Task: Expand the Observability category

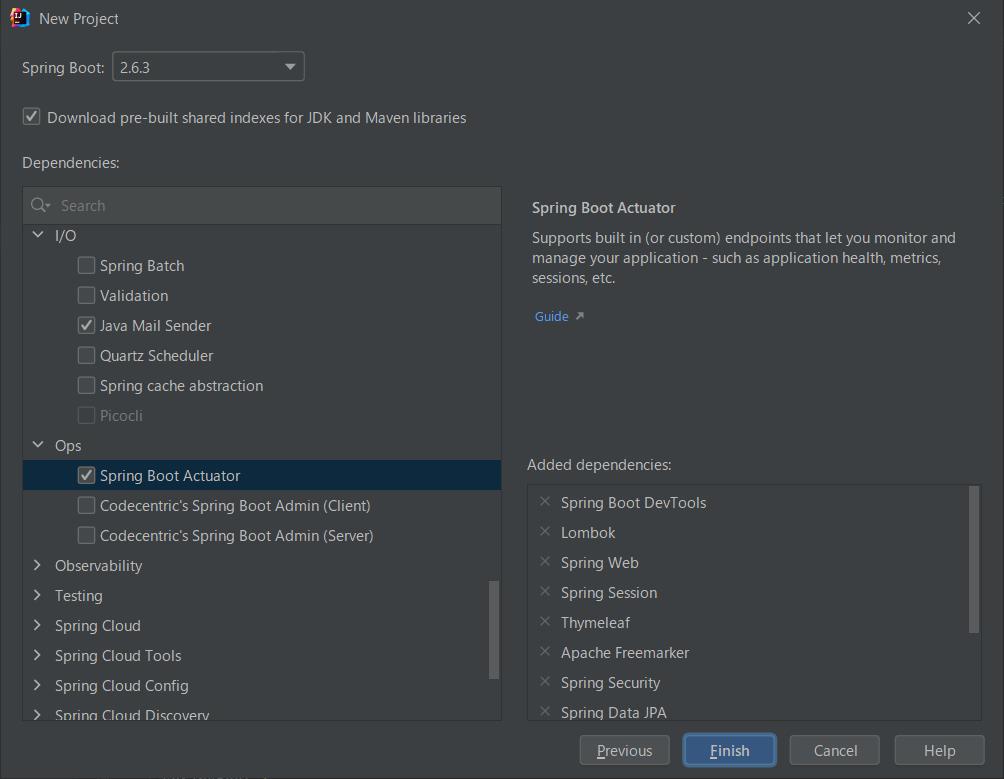Action: click(x=37, y=565)
